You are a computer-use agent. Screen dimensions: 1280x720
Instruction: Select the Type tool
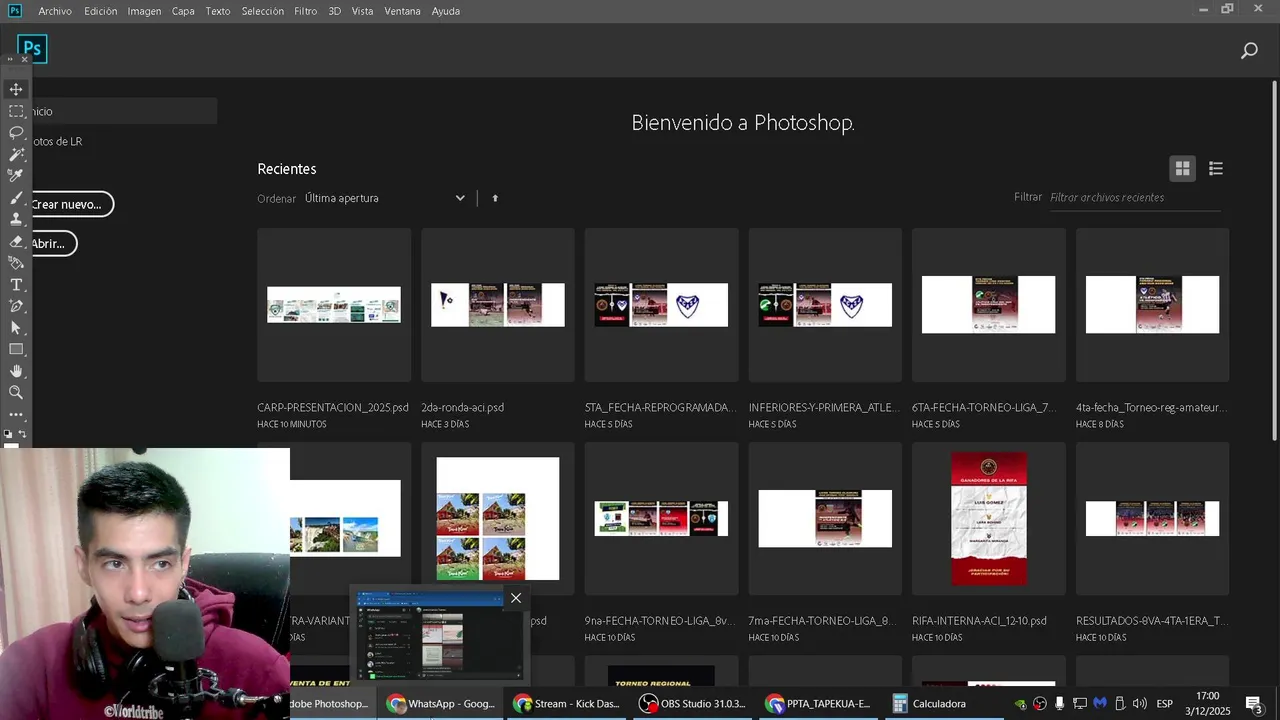coord(16,285)
